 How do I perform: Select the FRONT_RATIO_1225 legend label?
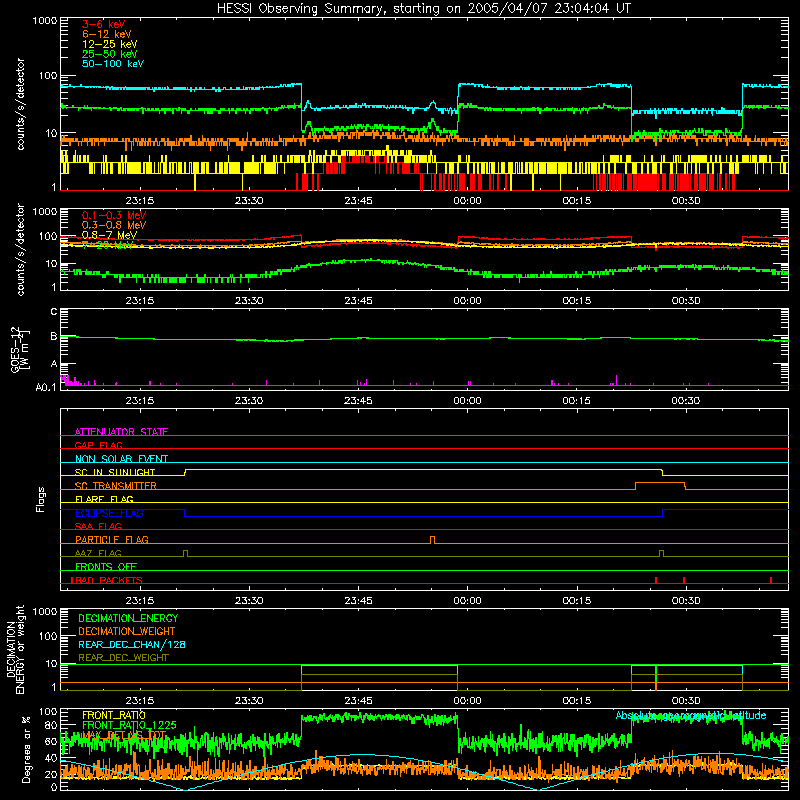(x=129, y=725)
